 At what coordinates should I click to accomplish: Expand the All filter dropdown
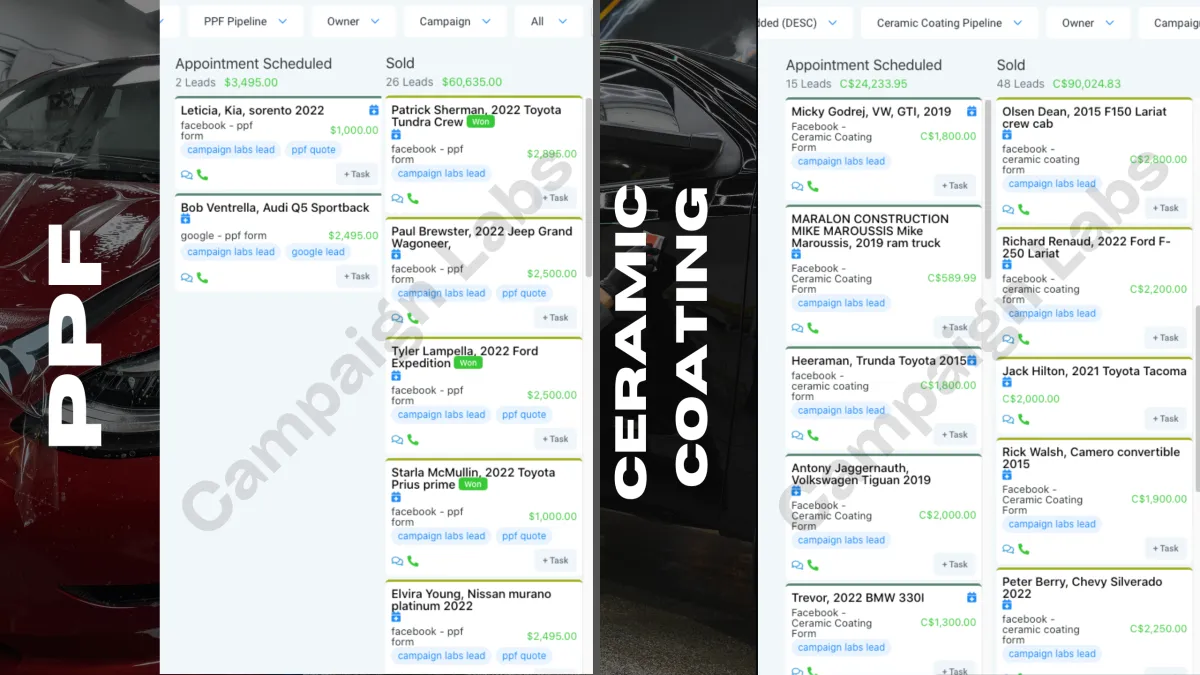548,21
